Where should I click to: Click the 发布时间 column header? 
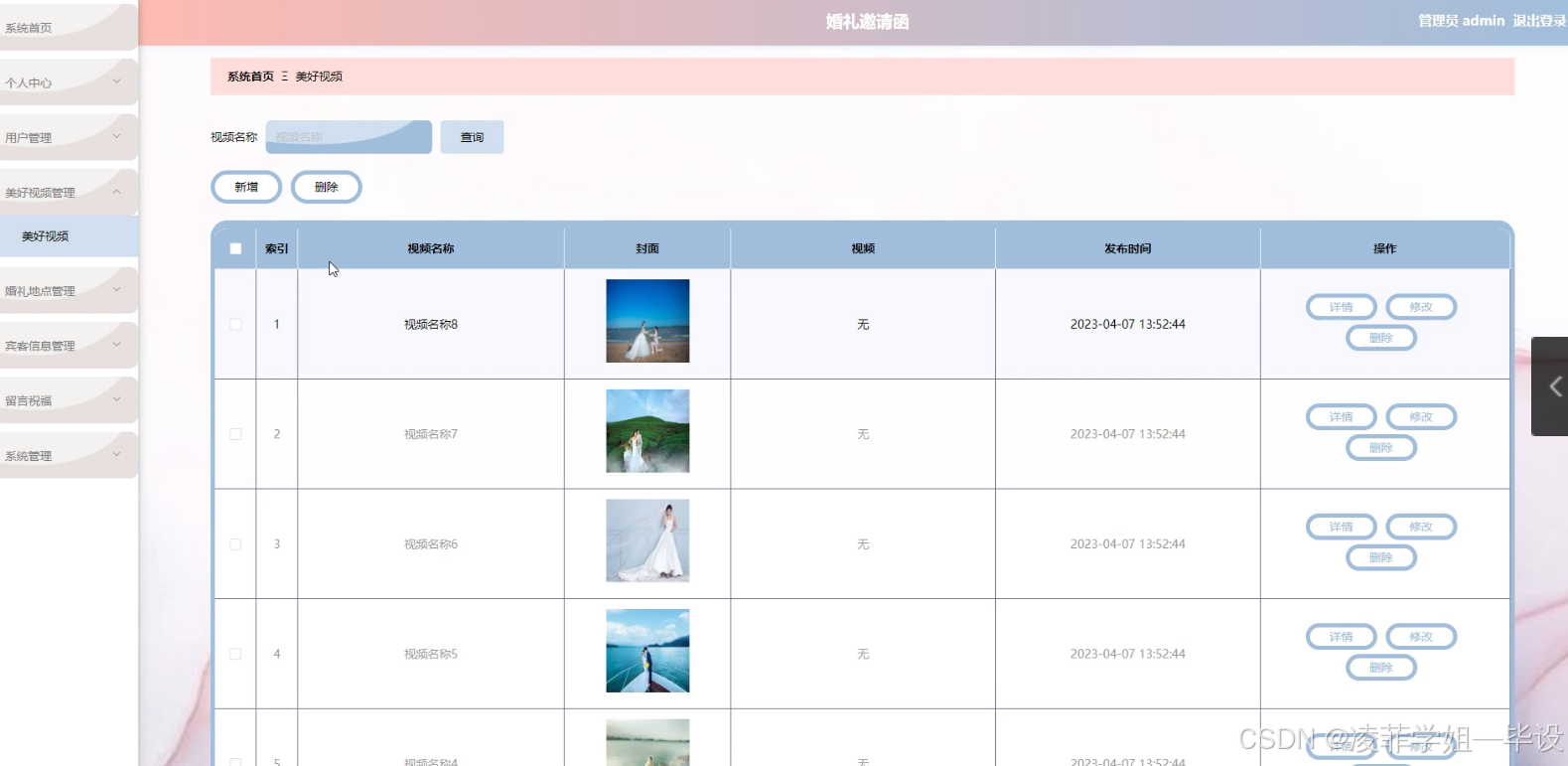[x=1127, y=248]
